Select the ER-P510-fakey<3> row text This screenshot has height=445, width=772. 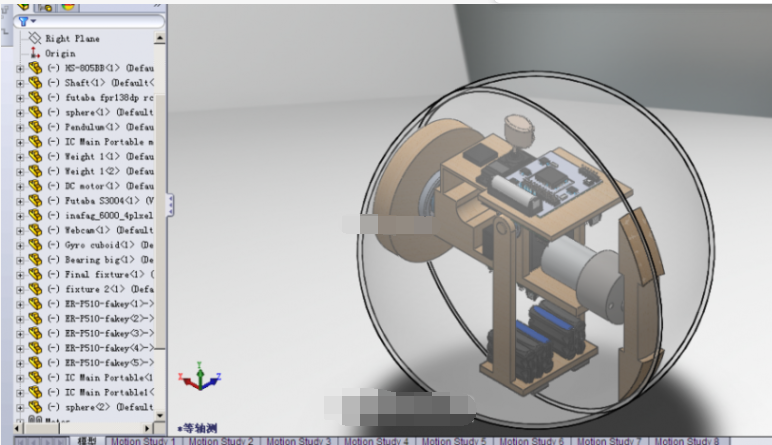click(100, 333)
